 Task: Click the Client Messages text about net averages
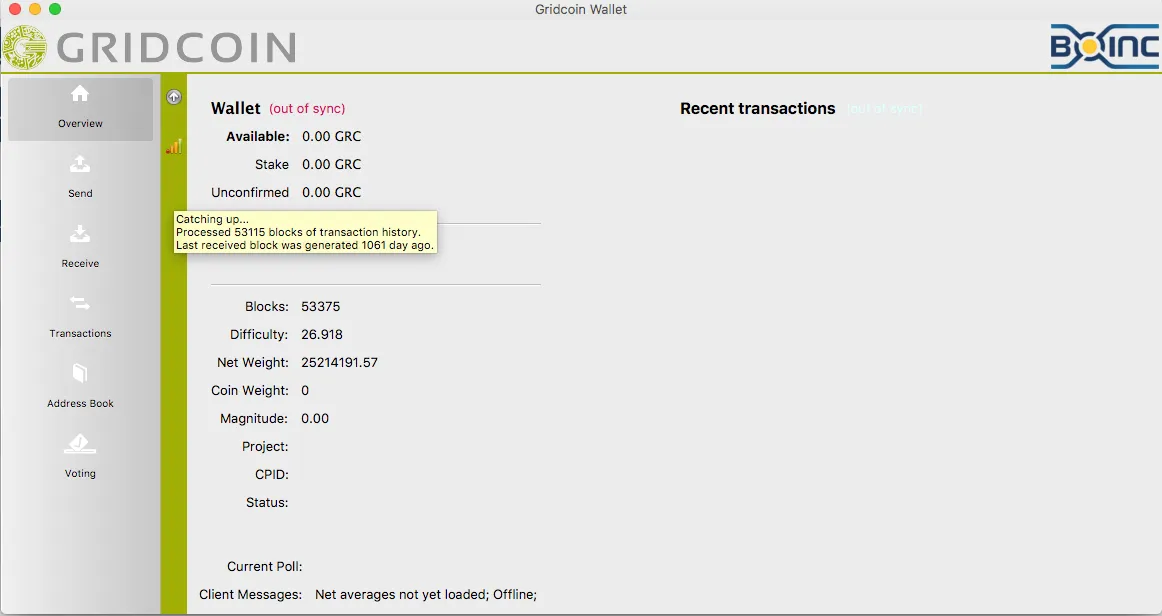coord(425,595)
